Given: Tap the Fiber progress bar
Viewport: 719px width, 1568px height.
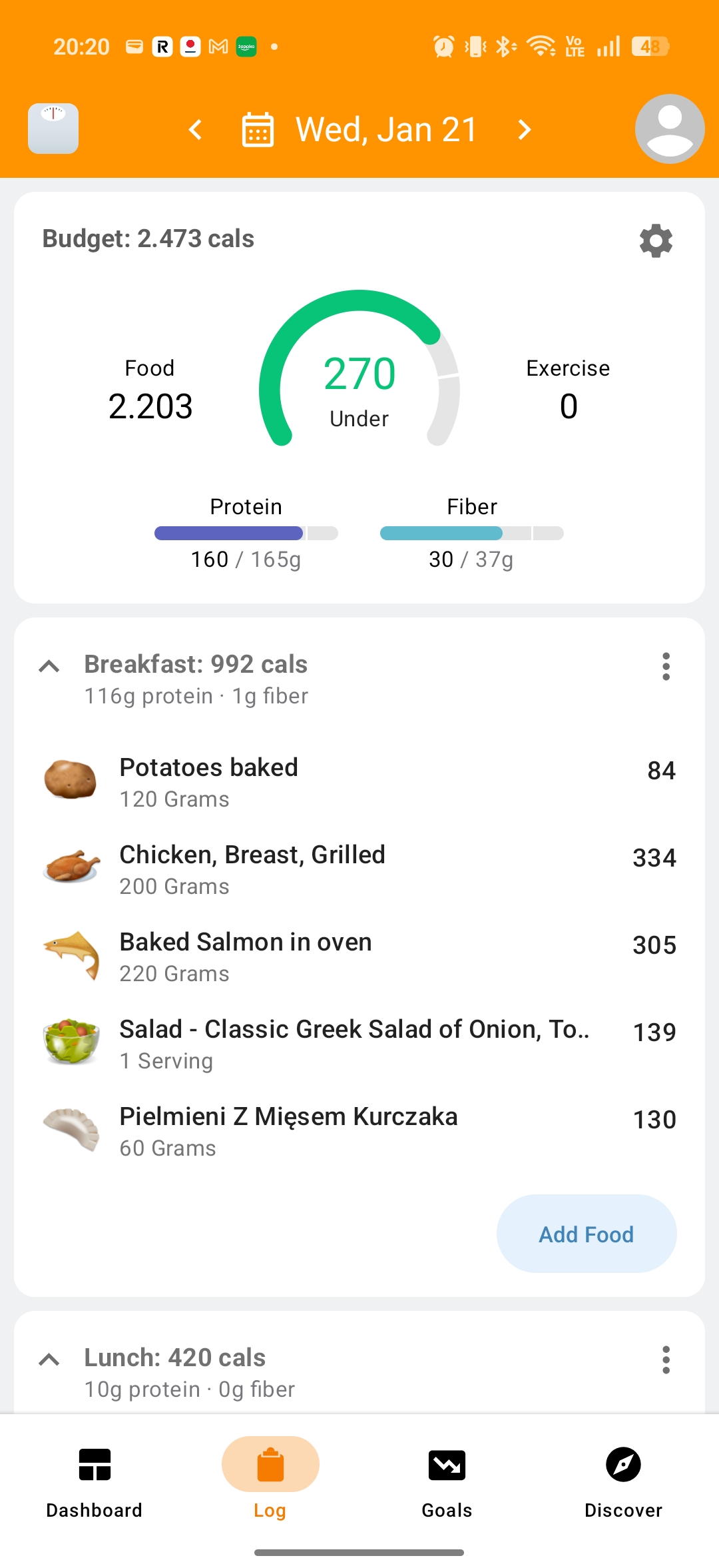Looking at the screenshot, I should tap(471, 533).
